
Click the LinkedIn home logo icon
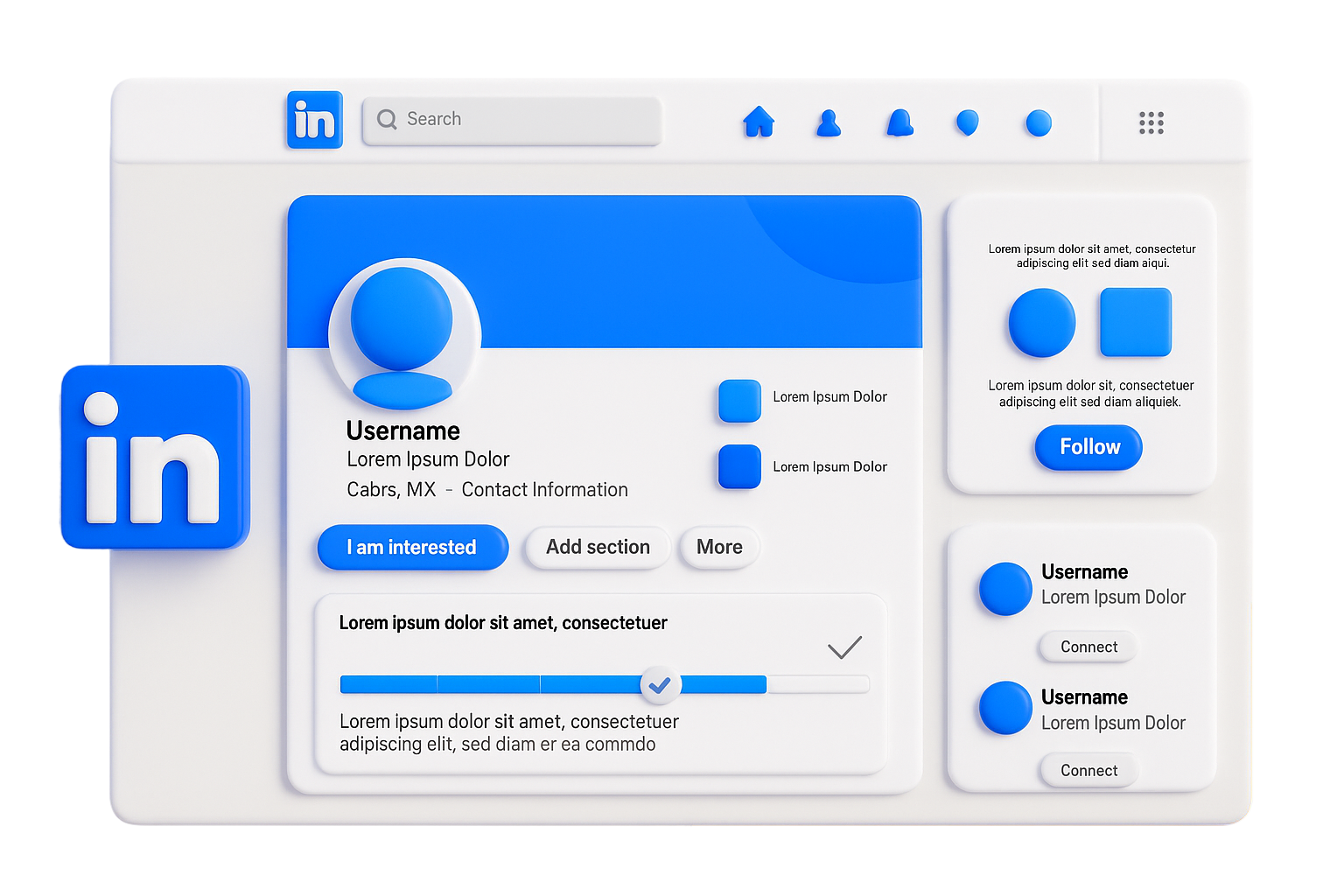tap(313, 120)
